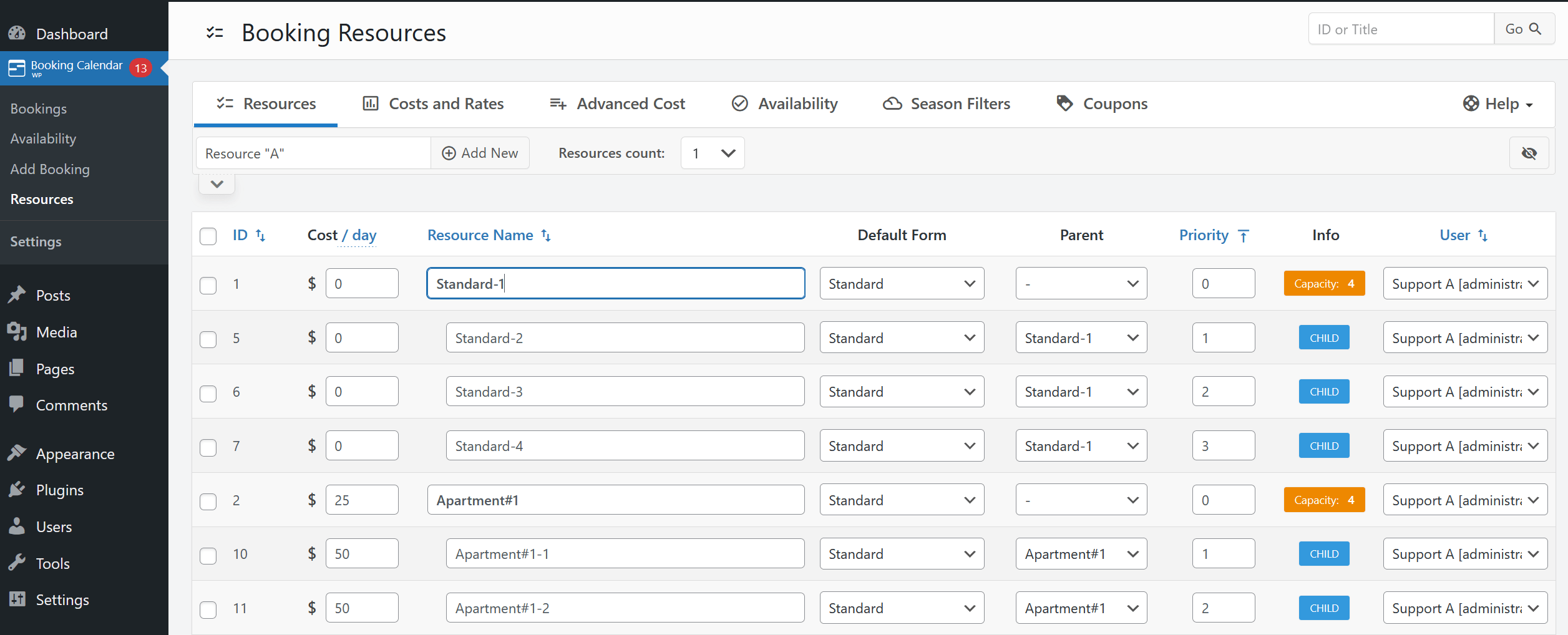
Task: Click the Booking Calendar plugin icon
Action: coord(17,68)
